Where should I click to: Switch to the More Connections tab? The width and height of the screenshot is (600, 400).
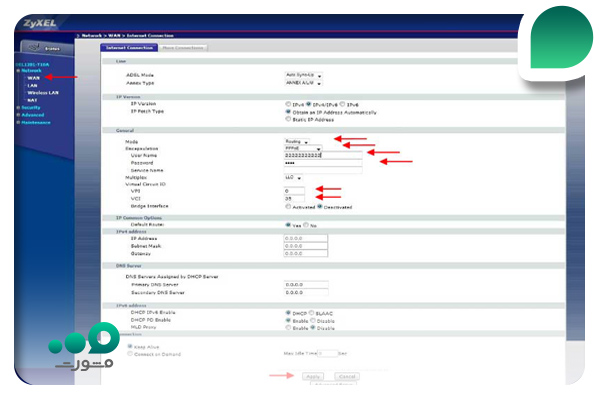click(183, 48)
